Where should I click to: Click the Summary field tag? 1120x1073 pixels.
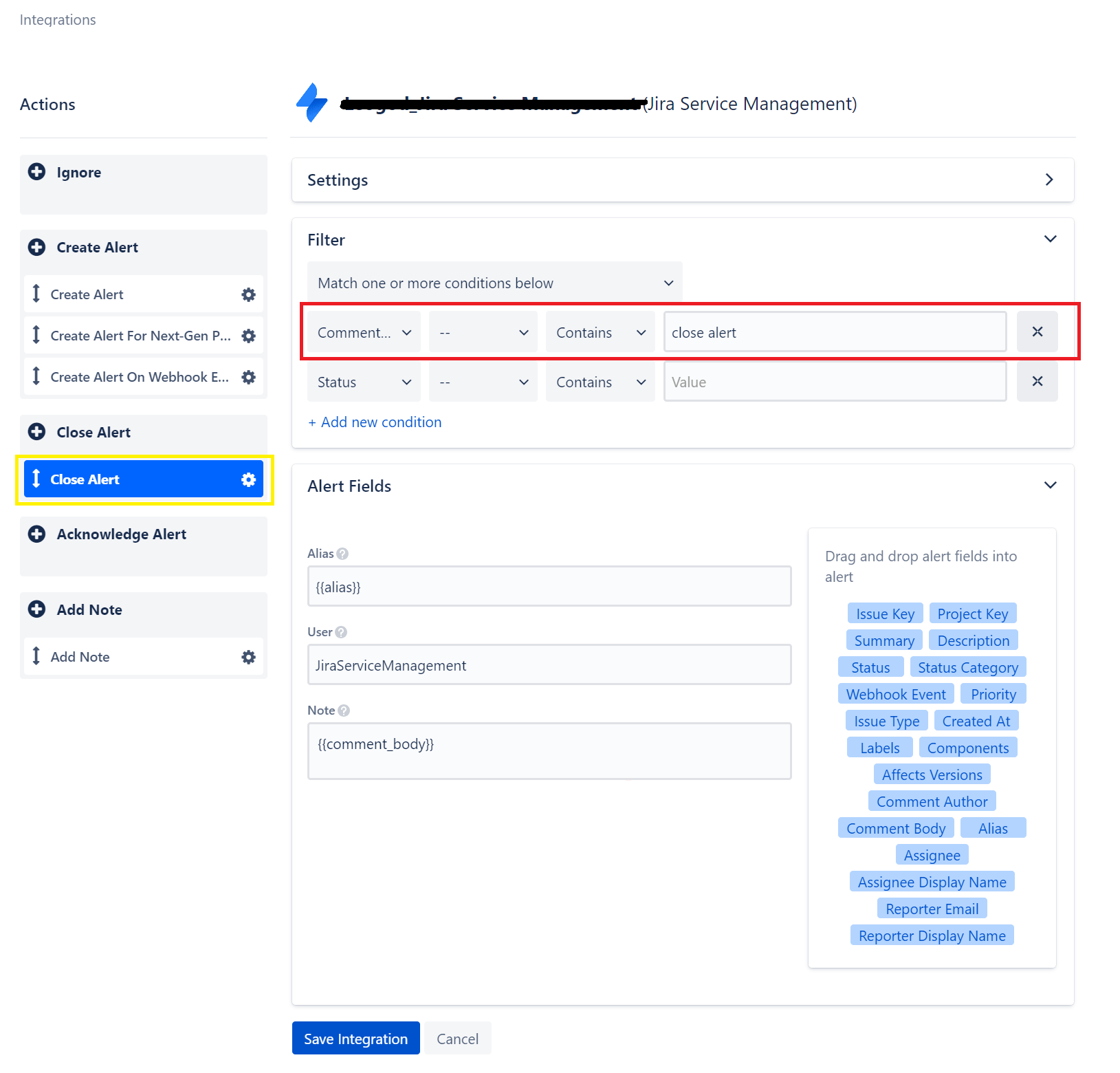pos(884,640)
